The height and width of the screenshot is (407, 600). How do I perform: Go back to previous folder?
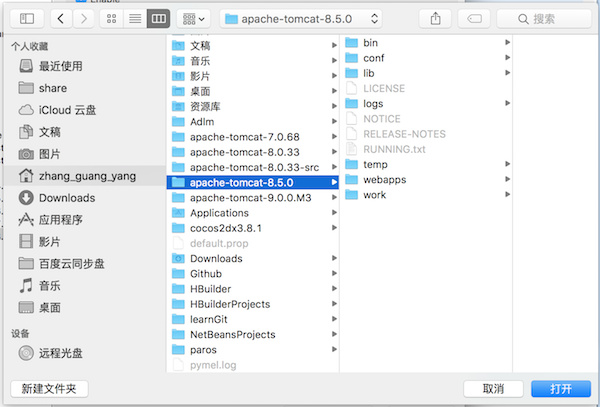(x=60, y=19)
